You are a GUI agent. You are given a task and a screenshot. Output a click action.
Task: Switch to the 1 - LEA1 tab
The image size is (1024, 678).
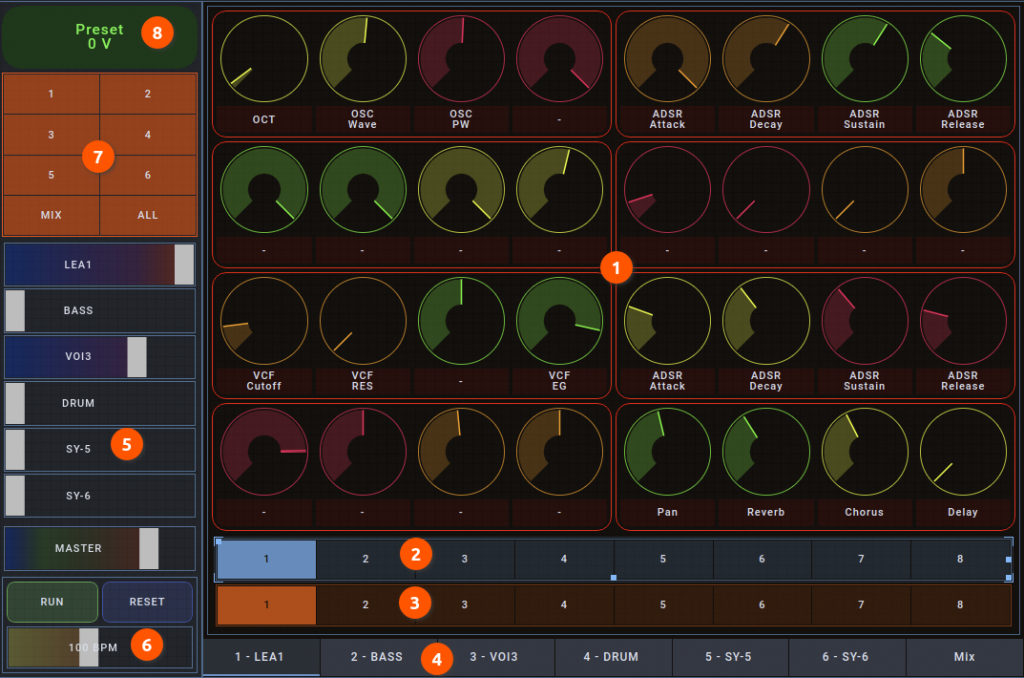(261, 657)
